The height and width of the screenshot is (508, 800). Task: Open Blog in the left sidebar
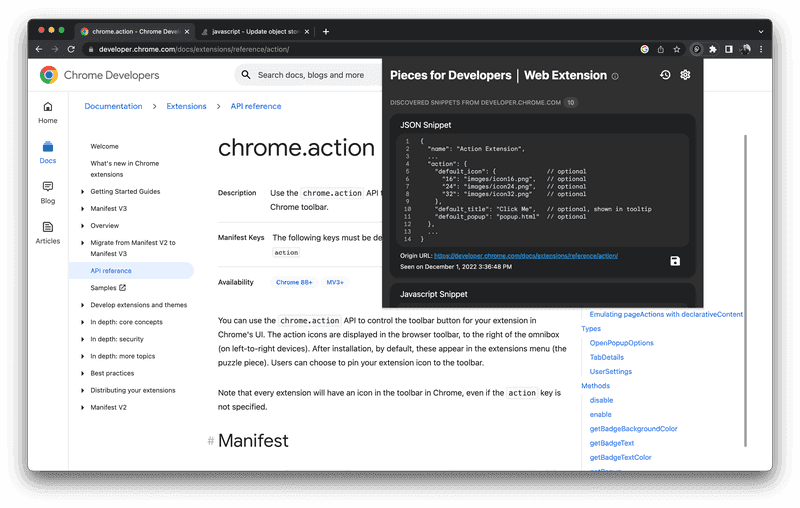47,193
